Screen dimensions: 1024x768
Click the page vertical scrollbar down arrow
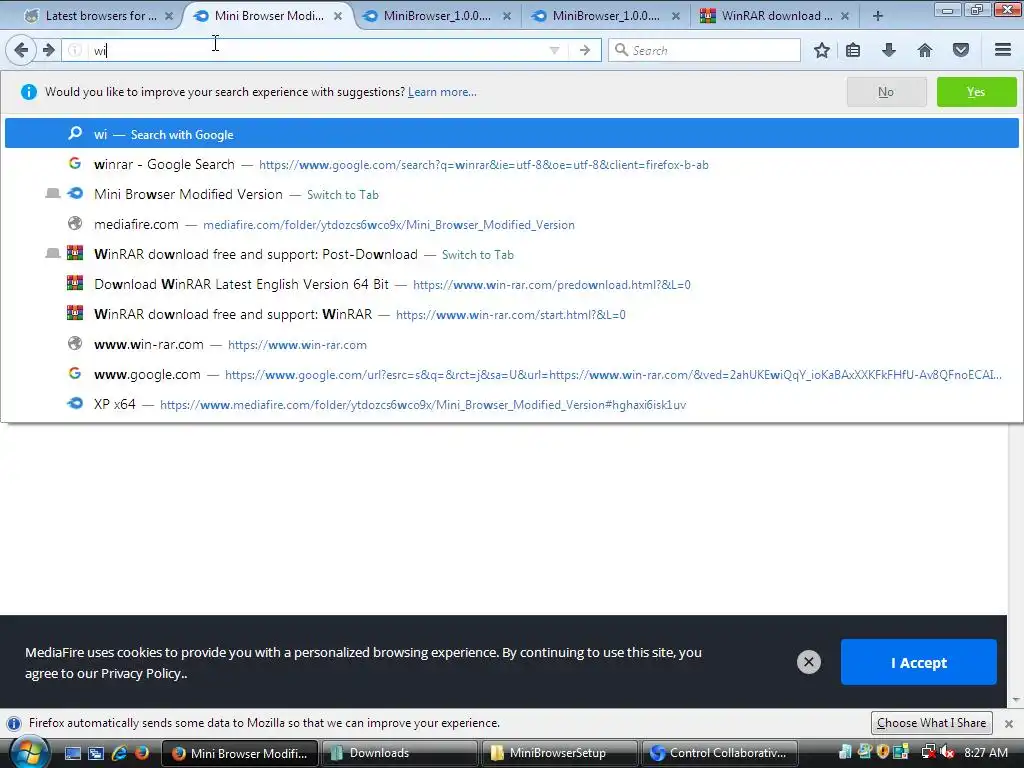coord(1016,700)
